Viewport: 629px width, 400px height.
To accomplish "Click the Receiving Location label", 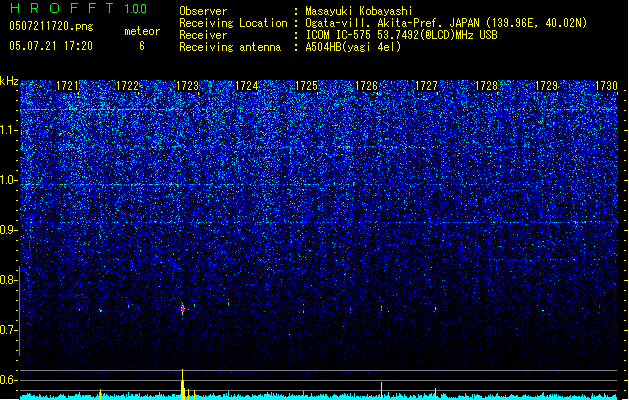I will coord(233,23).
